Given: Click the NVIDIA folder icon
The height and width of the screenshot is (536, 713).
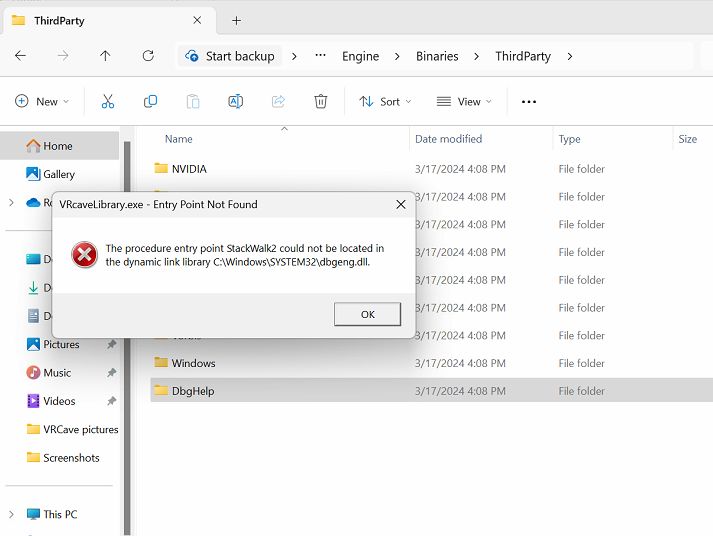Looking at the screenshot, I should click(161, 168).
